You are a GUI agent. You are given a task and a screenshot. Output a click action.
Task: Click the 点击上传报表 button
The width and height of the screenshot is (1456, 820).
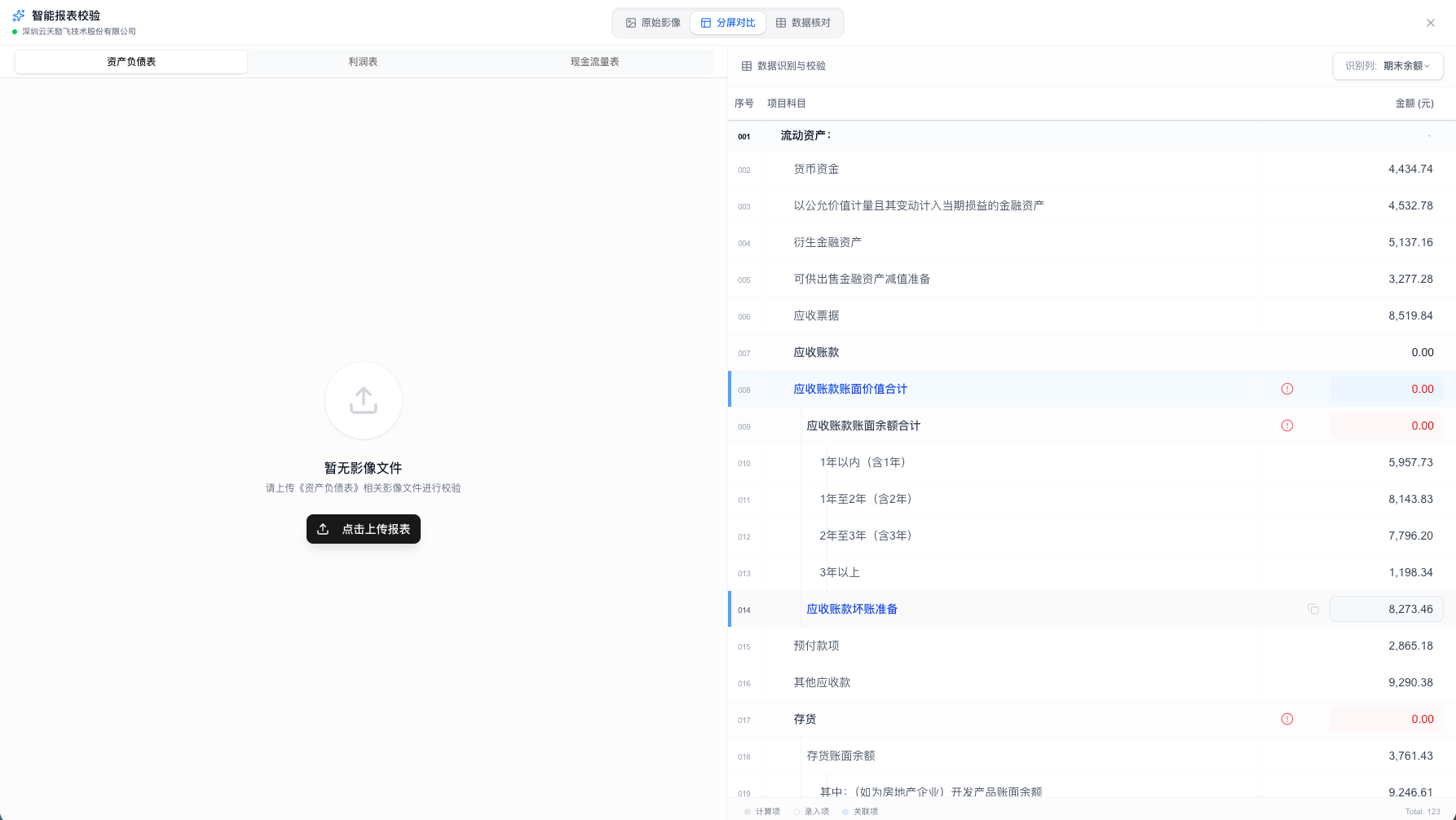point(364,529)
